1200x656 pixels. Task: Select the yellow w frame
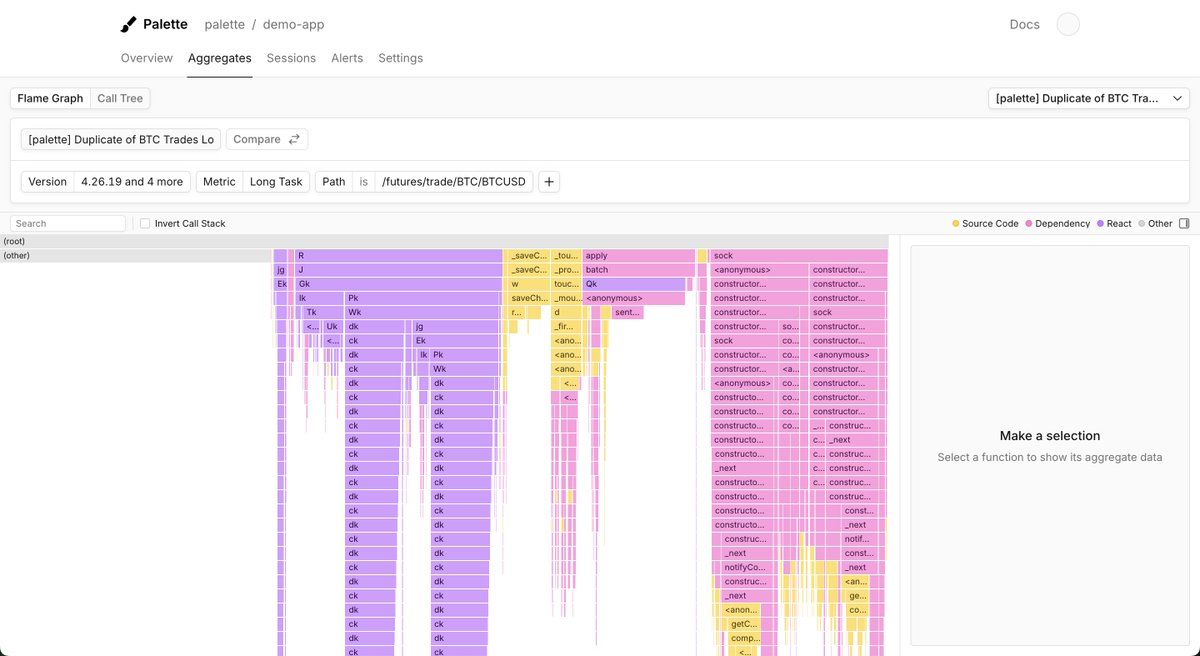pos(528,284)
